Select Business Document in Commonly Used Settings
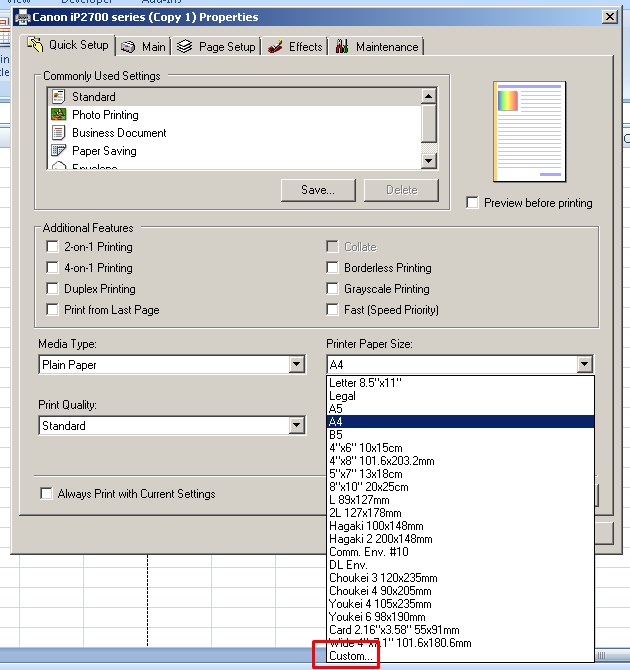 coord(234,132)
